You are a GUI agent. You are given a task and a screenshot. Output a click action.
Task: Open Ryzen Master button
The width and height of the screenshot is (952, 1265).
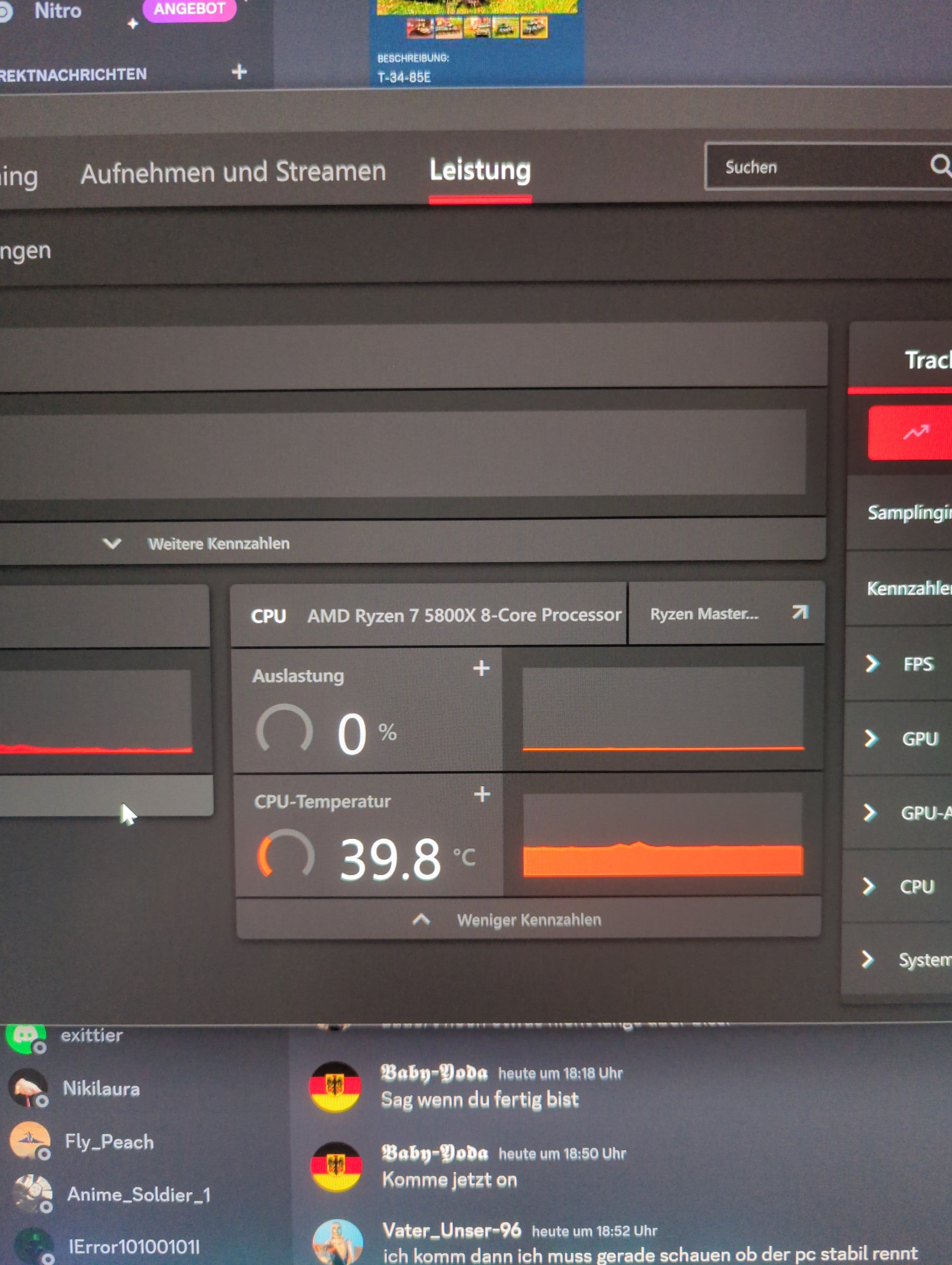click(x=704, y=614)
